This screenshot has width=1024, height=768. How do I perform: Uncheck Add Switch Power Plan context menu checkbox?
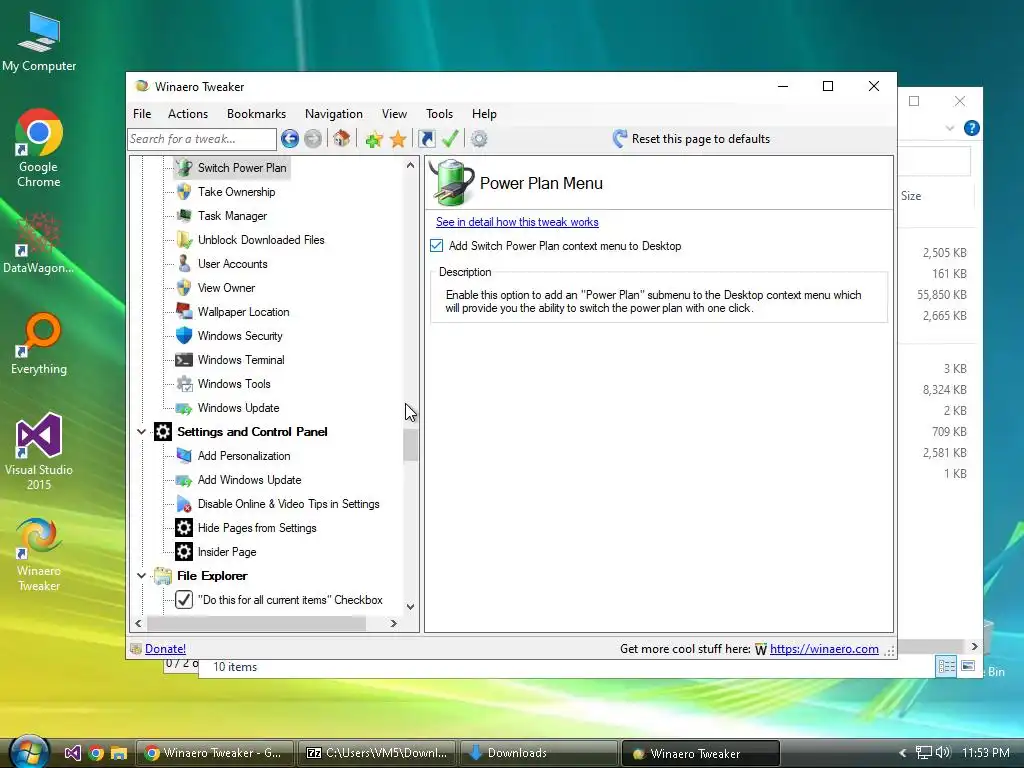coord(436,246)
